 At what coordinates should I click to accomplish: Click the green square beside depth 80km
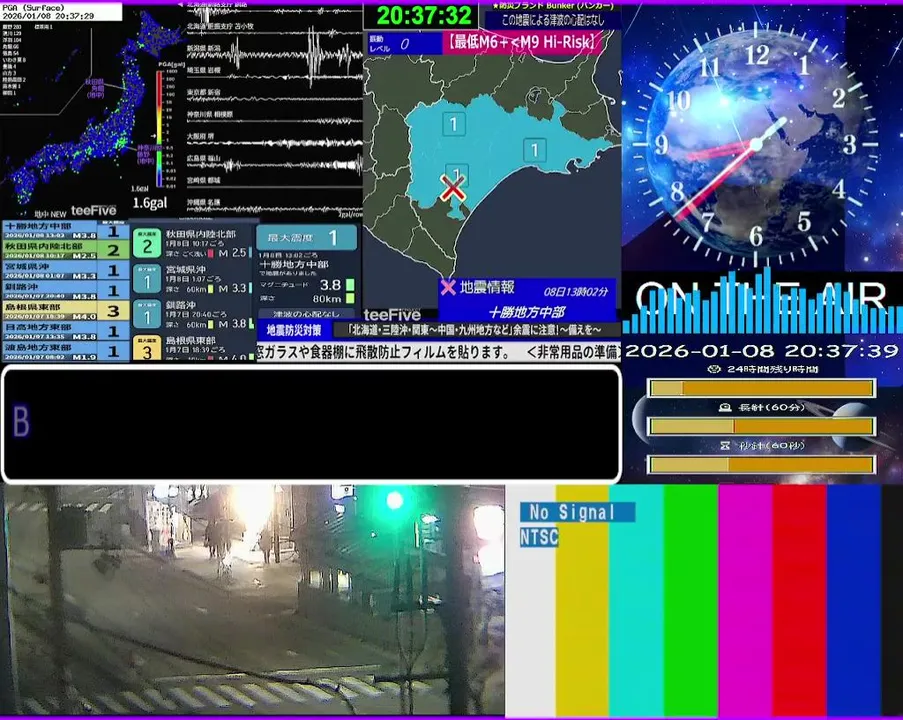click(x=350, y=298)
